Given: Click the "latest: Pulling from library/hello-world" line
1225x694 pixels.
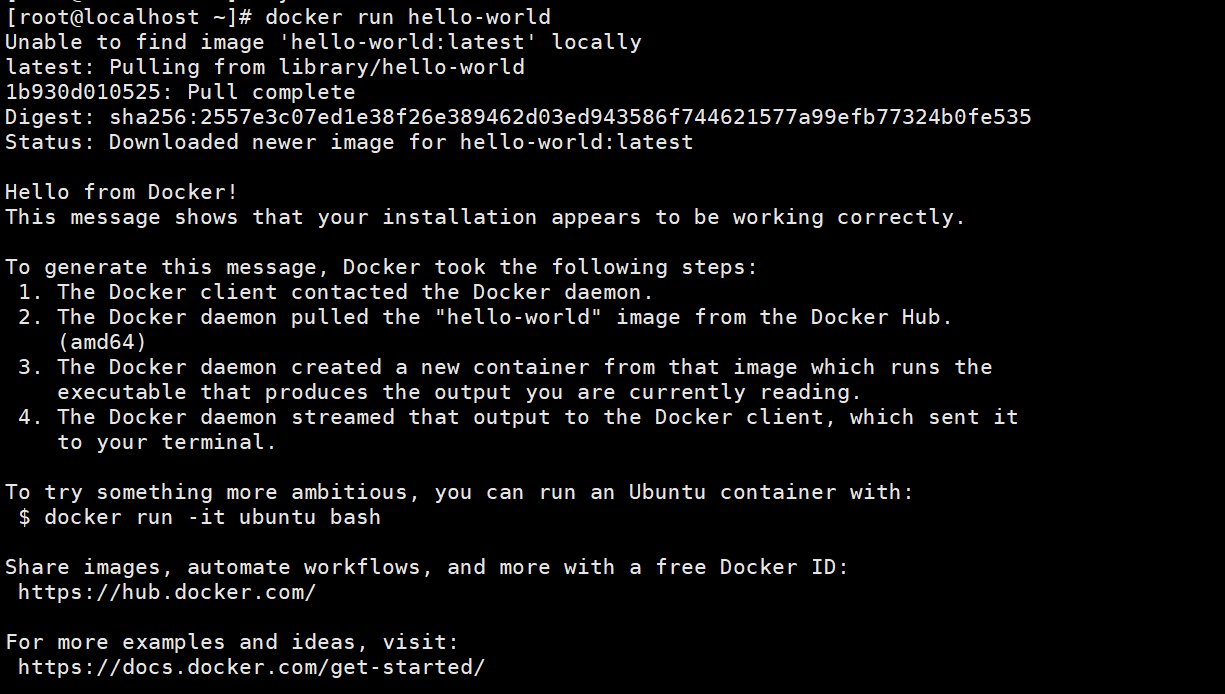Looking at the screenshot, I should click(x=264, y=67).
